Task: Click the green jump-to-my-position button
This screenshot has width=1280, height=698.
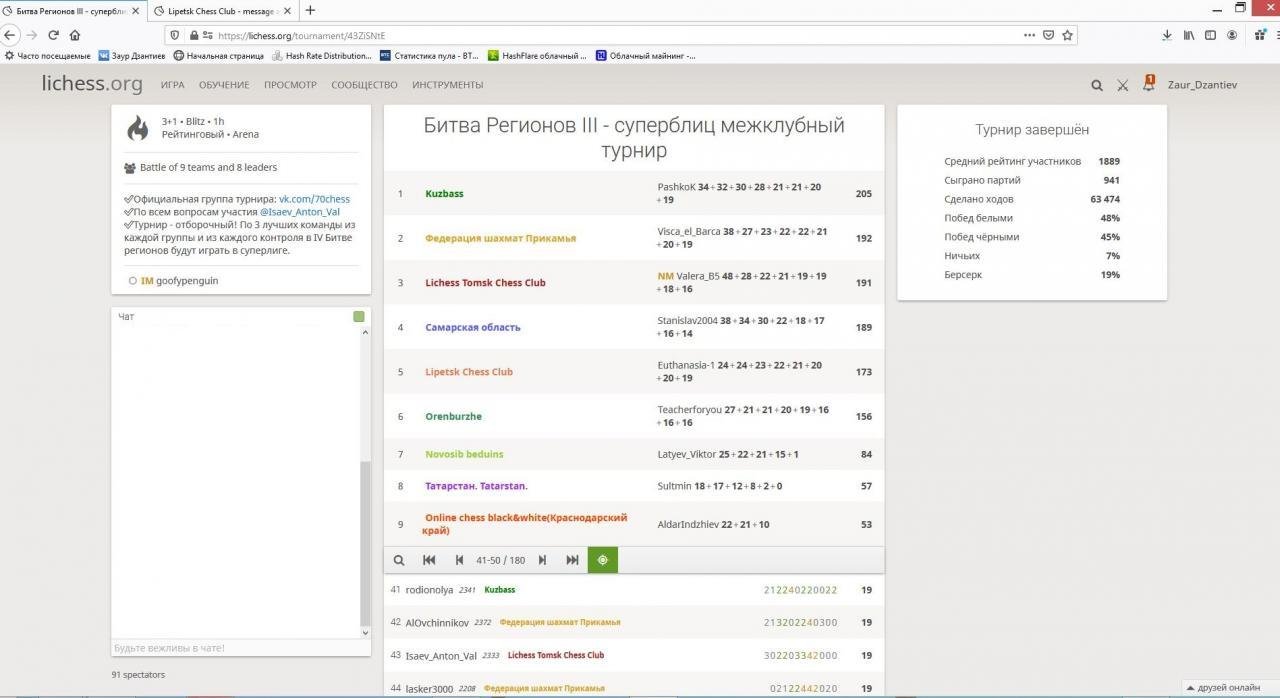Action: 603,560
